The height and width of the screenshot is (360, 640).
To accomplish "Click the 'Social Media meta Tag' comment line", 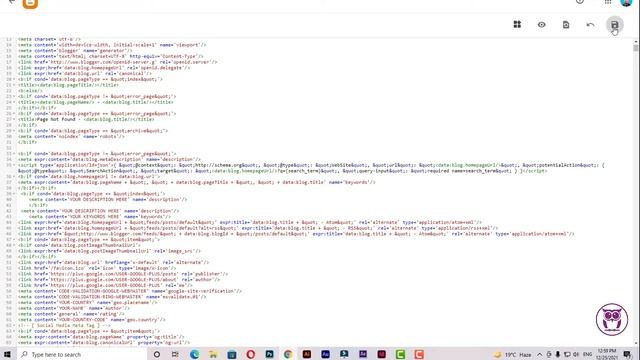I will [x=64, y=325].
